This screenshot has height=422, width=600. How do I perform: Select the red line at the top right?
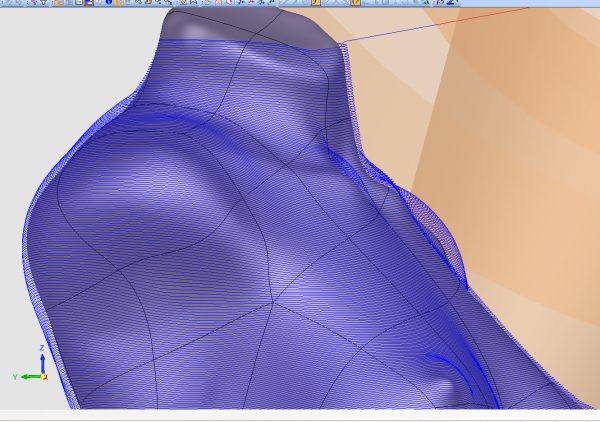point(470,20)
